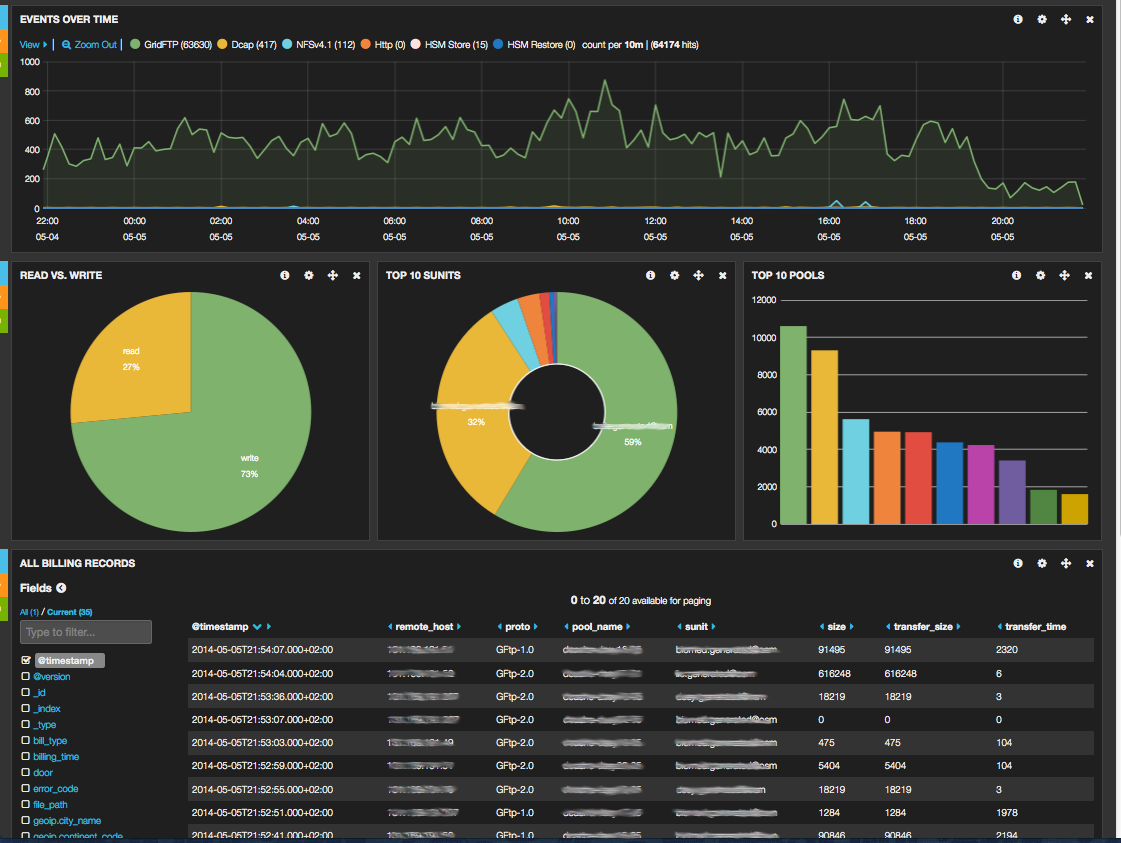Move pool_name column right
Screen dimensions: 1121x843
pyautogui.click(x=628, y=627)
